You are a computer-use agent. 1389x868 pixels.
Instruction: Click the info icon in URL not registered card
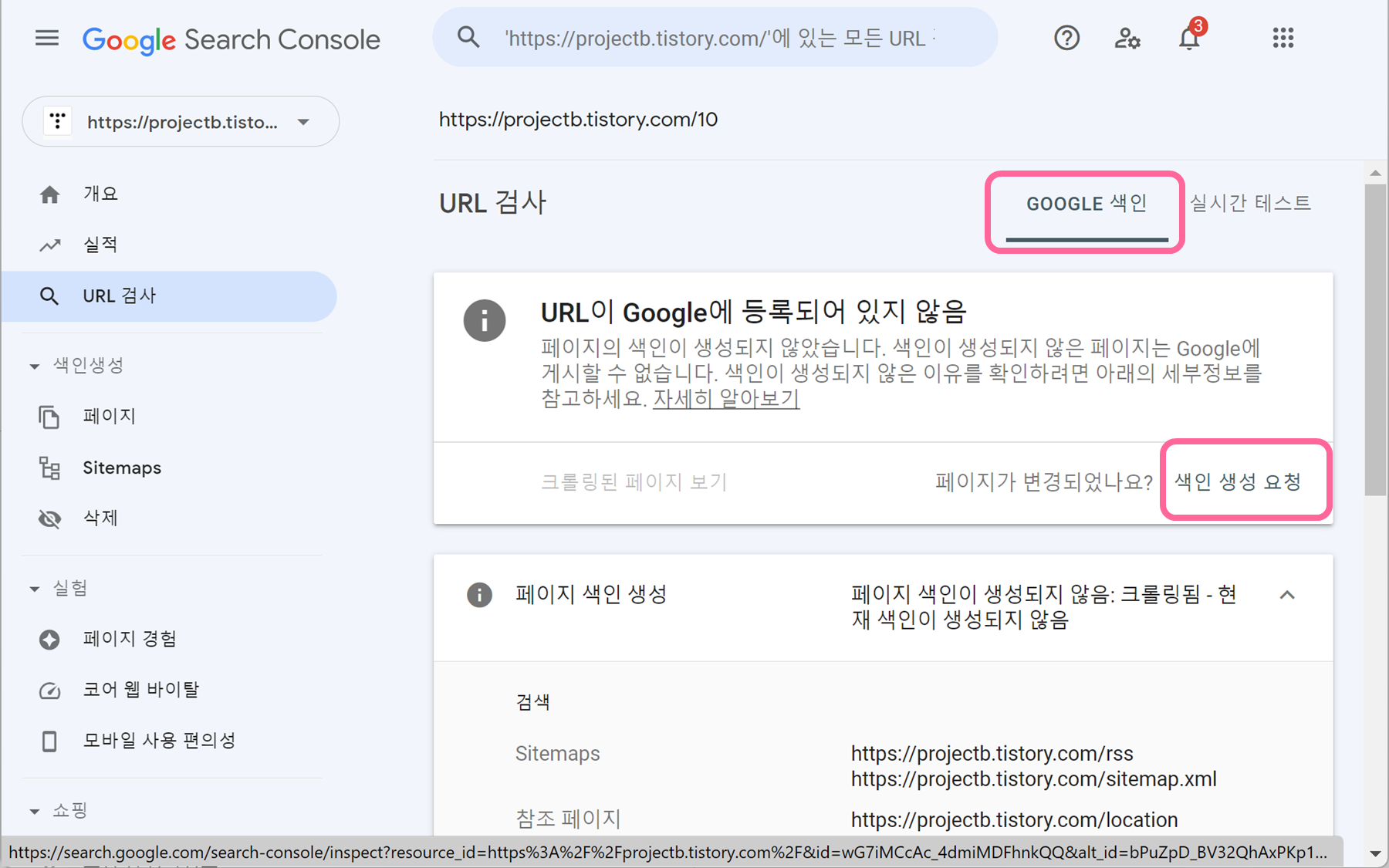[485, 319]
